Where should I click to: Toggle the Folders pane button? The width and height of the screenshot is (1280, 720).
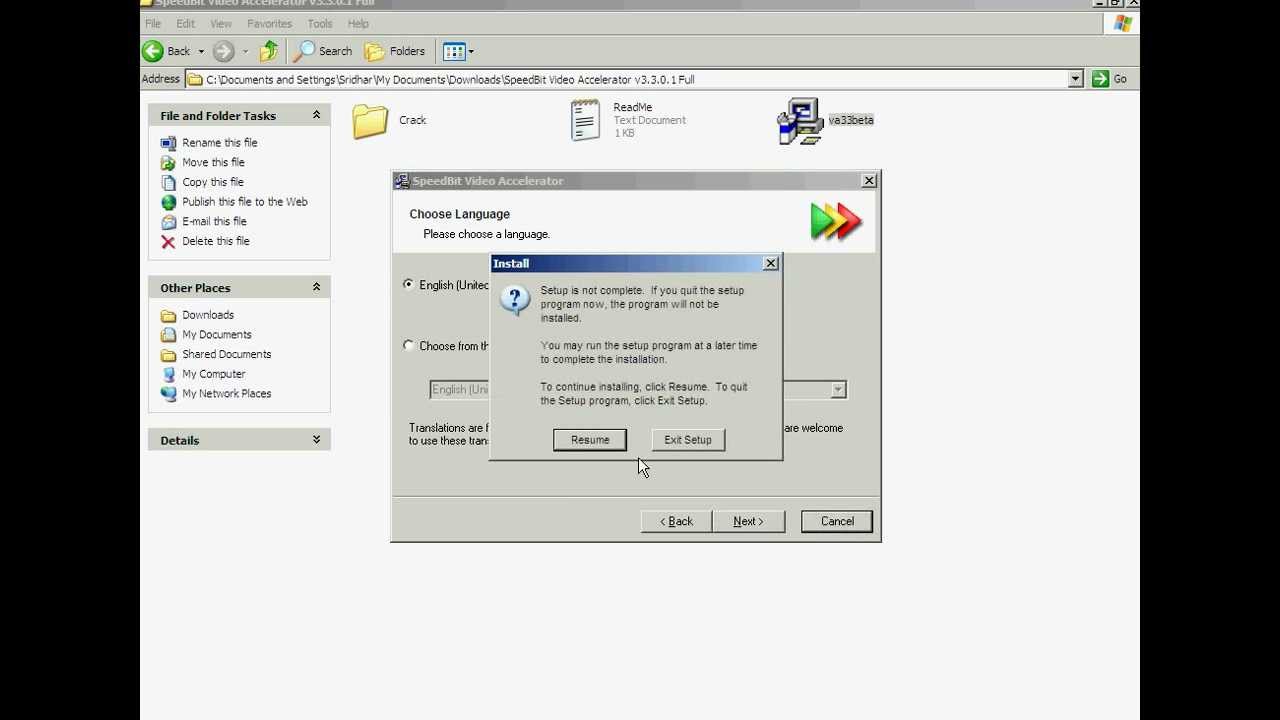pos(395,51)
